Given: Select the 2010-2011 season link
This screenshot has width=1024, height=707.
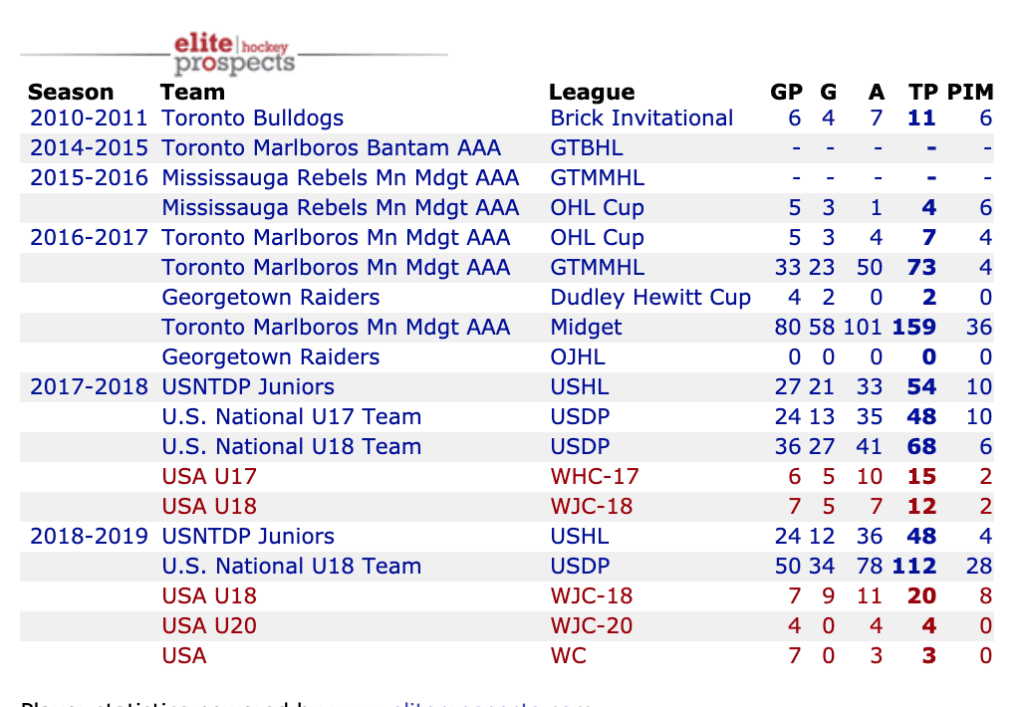Looking at the screenshot, I should [88, 118].
